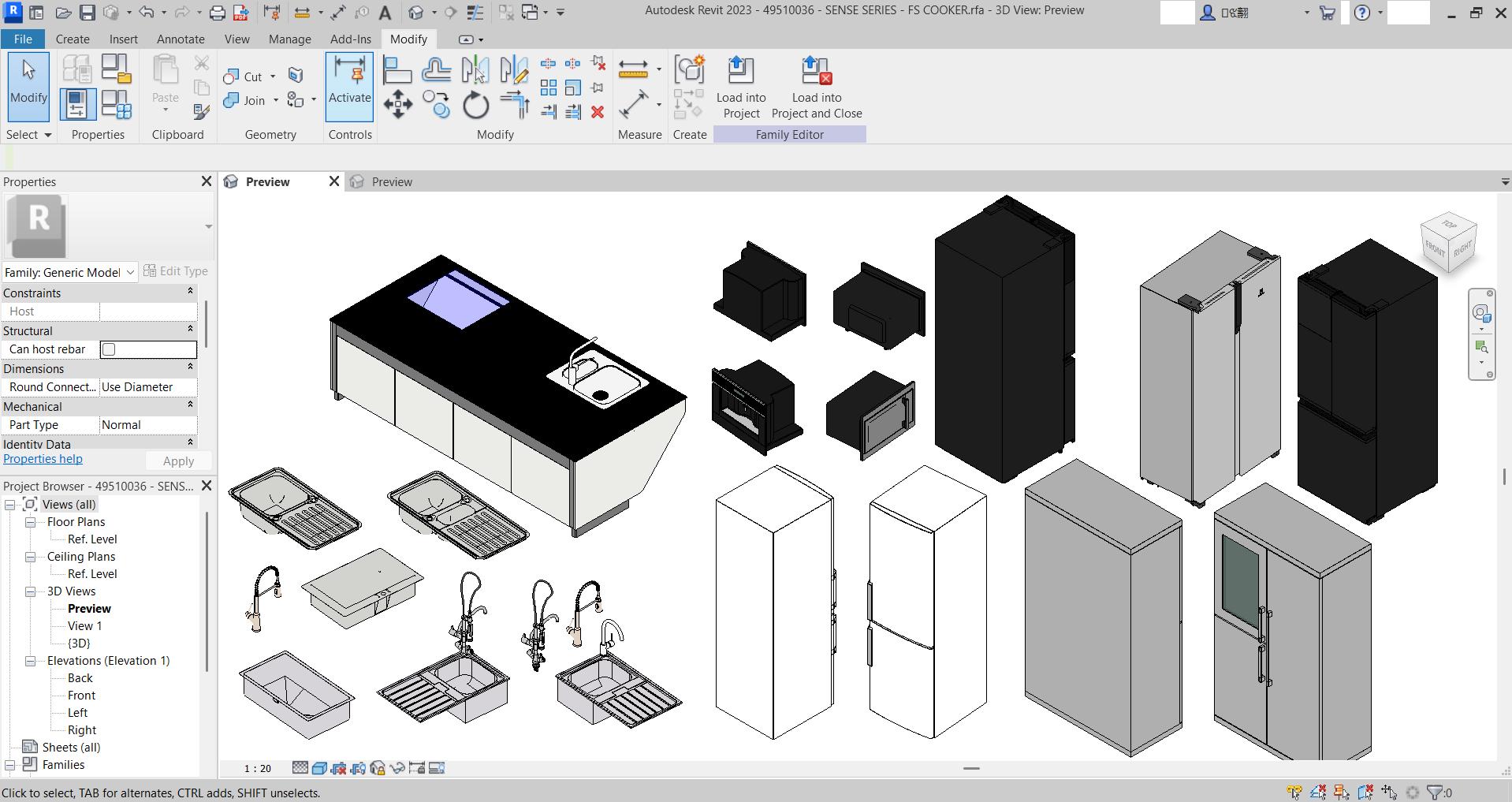
Task: Collapse the Elevations (Elevation 1) node
Action: [30, 661]
